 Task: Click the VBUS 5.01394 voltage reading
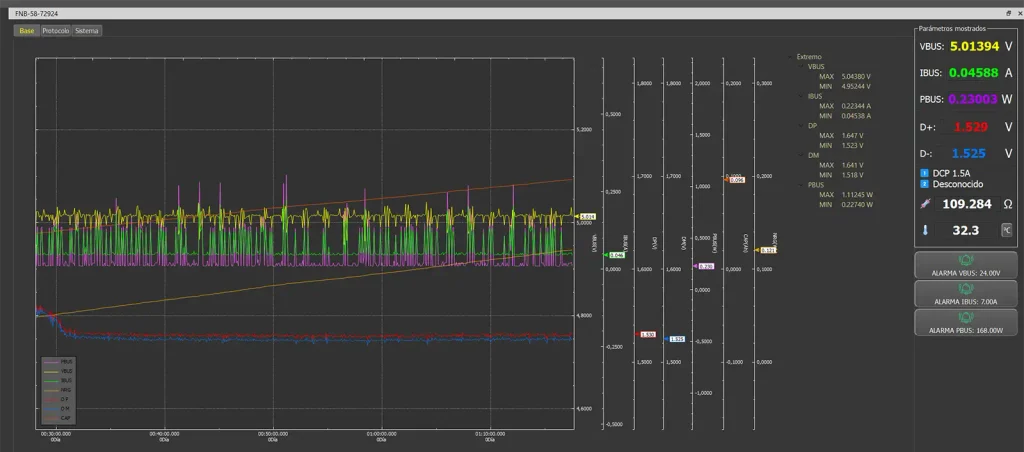974,46
